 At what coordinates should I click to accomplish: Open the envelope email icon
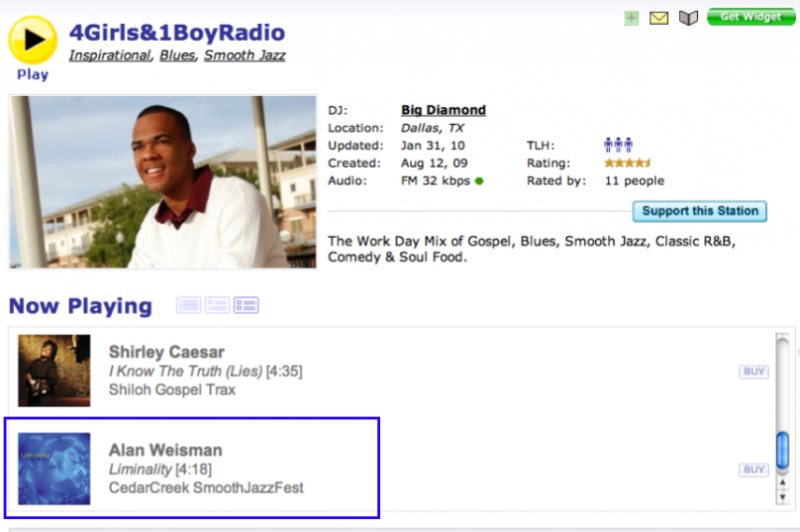click(659, 18)
